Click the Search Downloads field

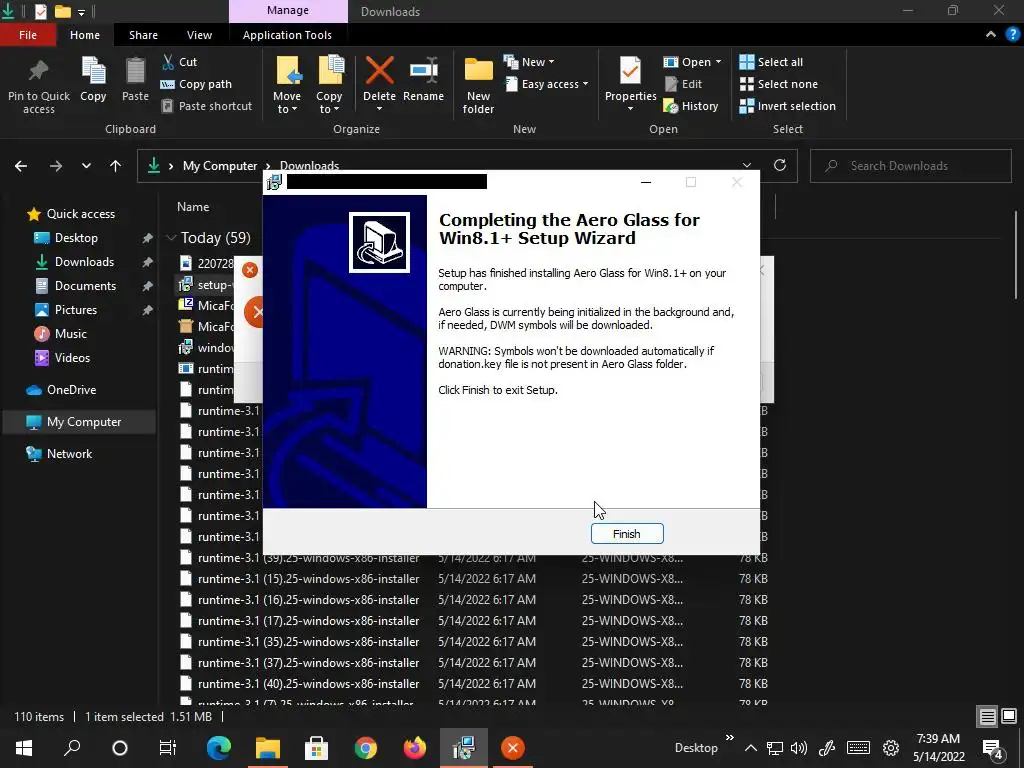point(911,166)
